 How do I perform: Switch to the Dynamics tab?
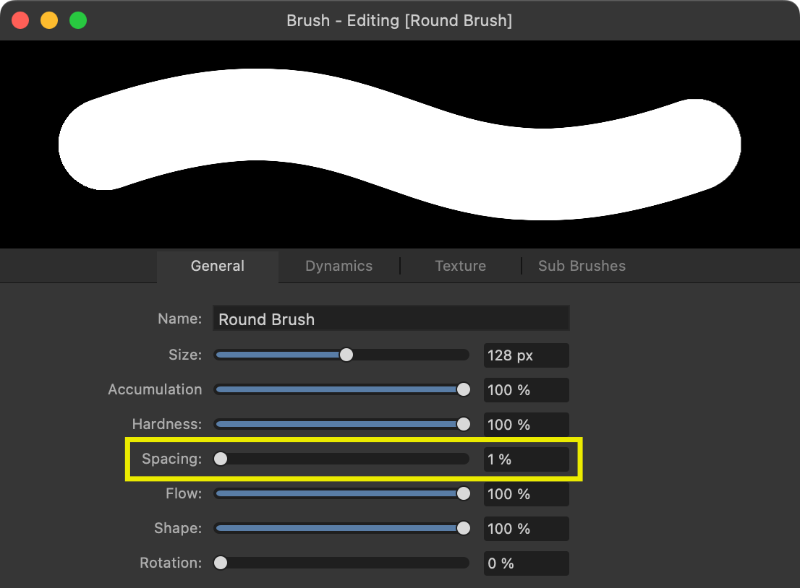(338, 266)
